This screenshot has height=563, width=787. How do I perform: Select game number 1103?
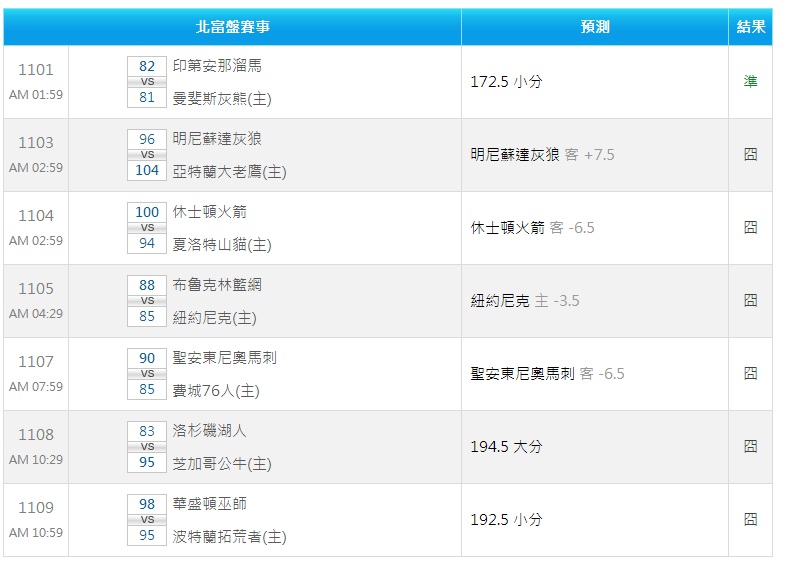tap(36, 143)
